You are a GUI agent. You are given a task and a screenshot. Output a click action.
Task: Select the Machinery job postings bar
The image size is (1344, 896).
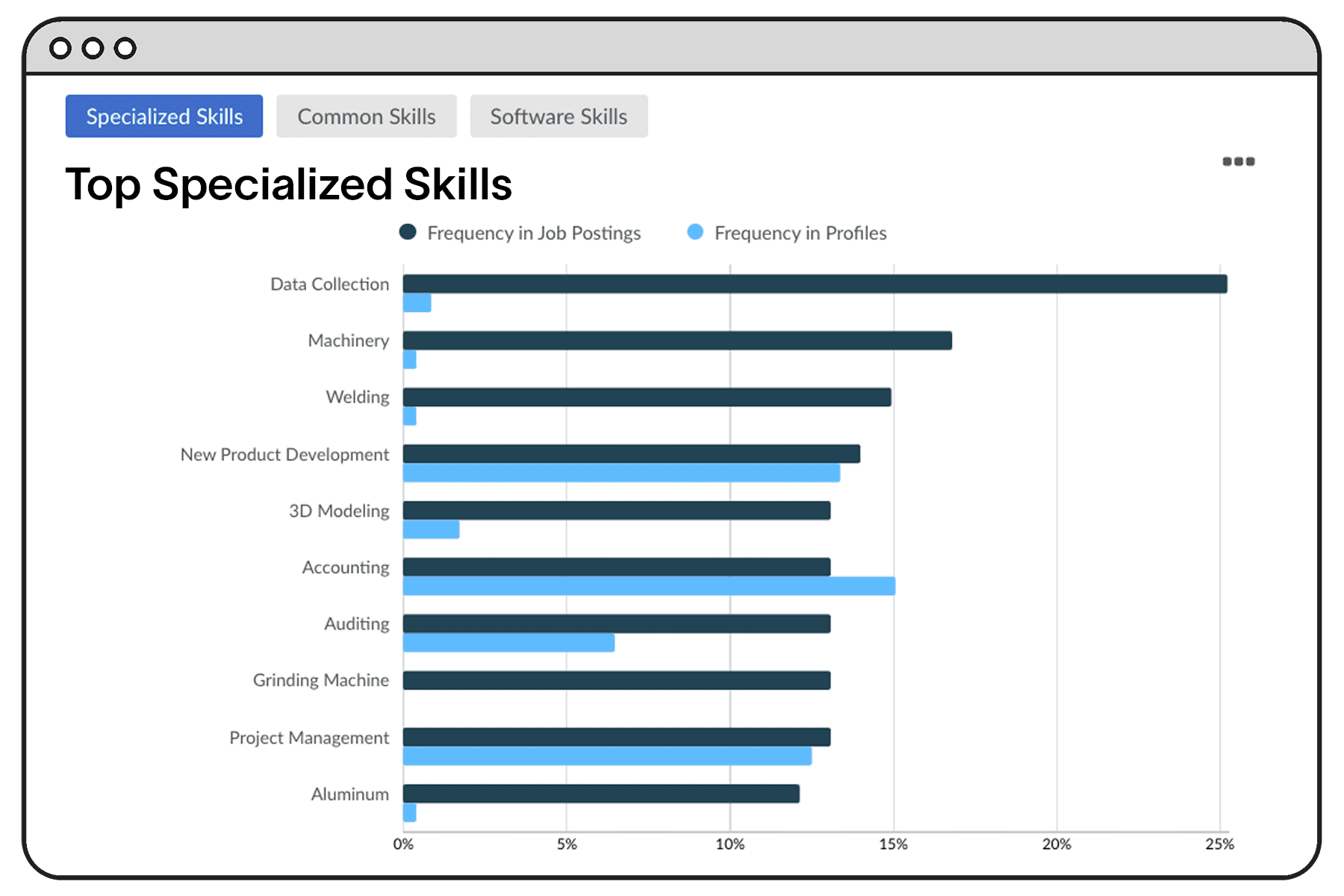(677, 340)
